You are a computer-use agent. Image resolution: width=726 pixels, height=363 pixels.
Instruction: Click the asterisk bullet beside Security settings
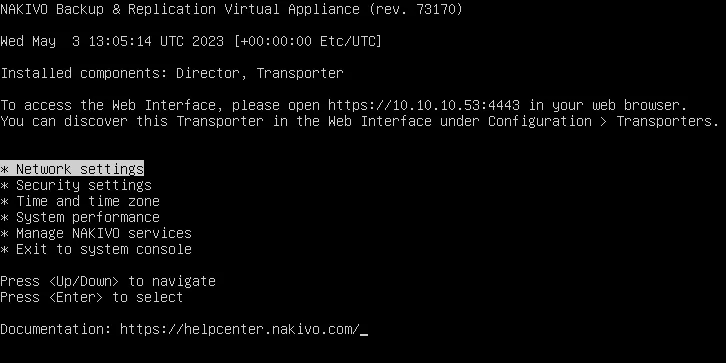(4, 186)
